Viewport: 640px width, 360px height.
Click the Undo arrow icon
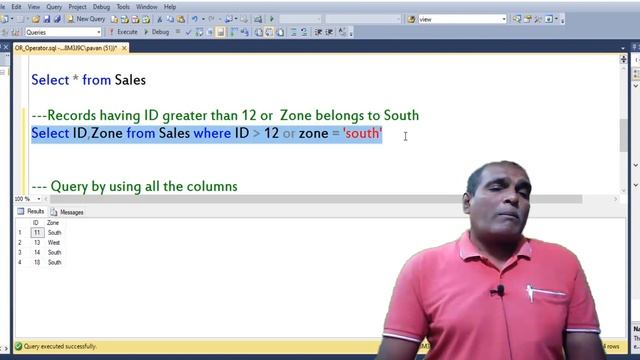pos(195,19)
